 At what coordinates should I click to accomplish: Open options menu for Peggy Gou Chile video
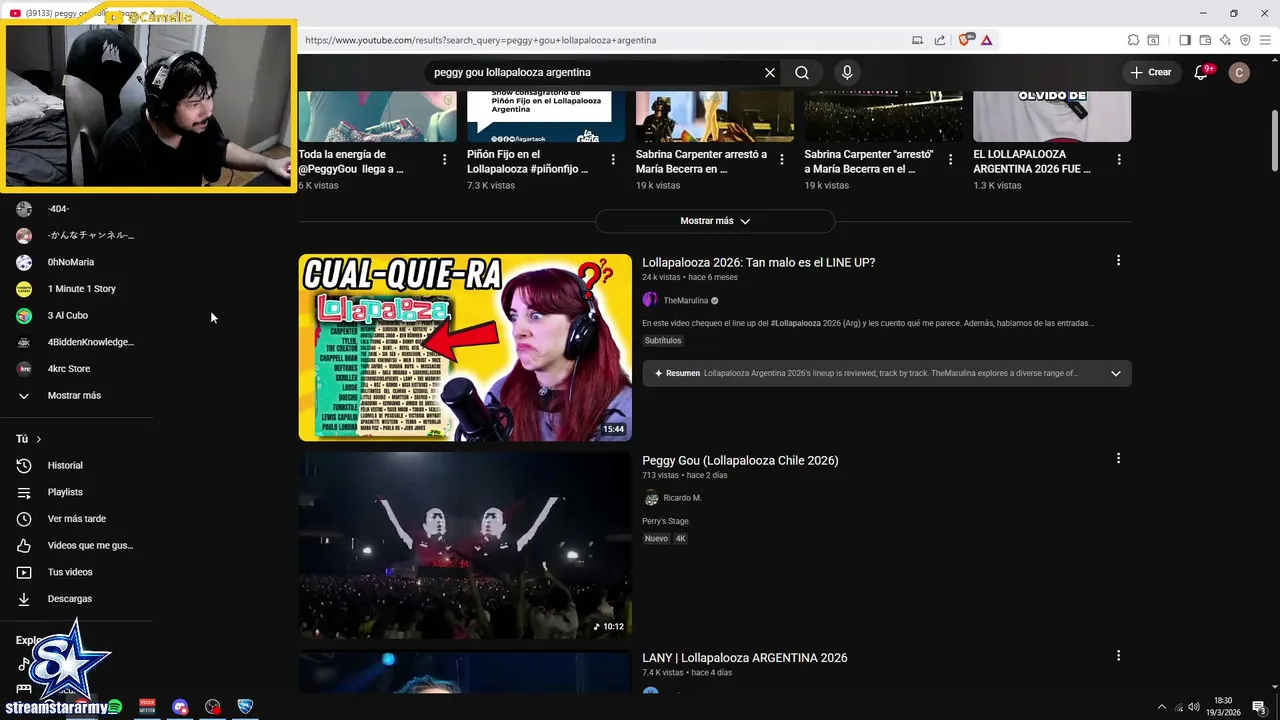pyautogui.click(x=1118, y=458)
